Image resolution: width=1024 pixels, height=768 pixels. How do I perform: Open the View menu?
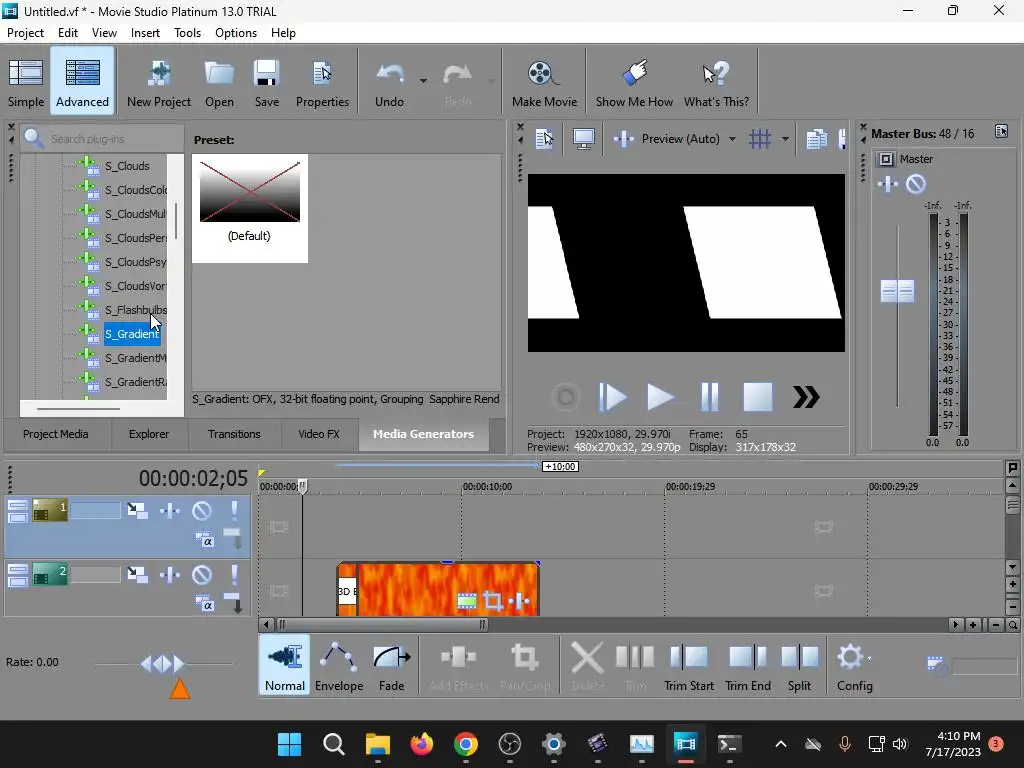(x=104, y=33)
